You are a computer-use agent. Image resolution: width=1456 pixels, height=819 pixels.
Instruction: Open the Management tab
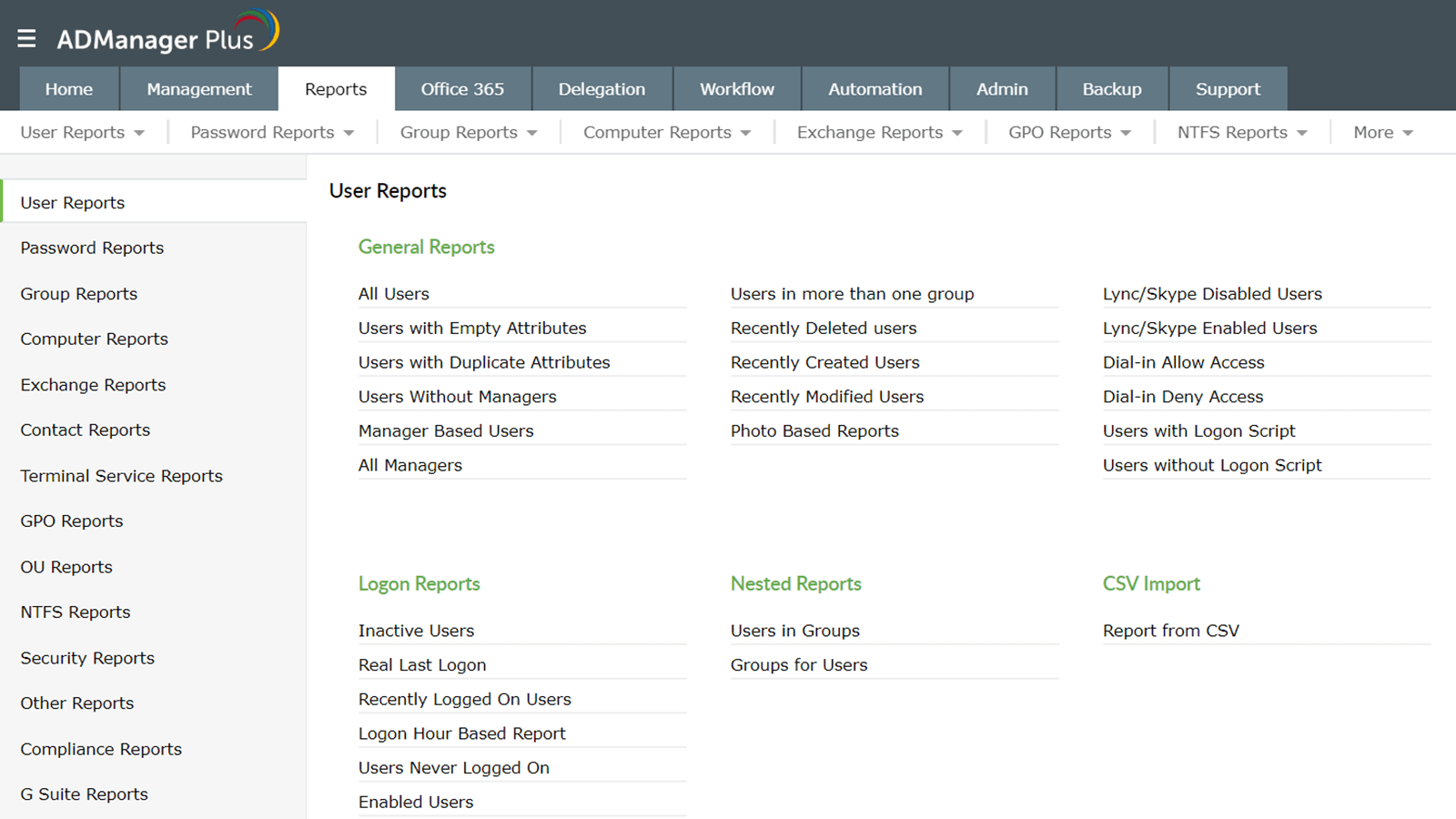pyautogui.click(x=199, y=89)
